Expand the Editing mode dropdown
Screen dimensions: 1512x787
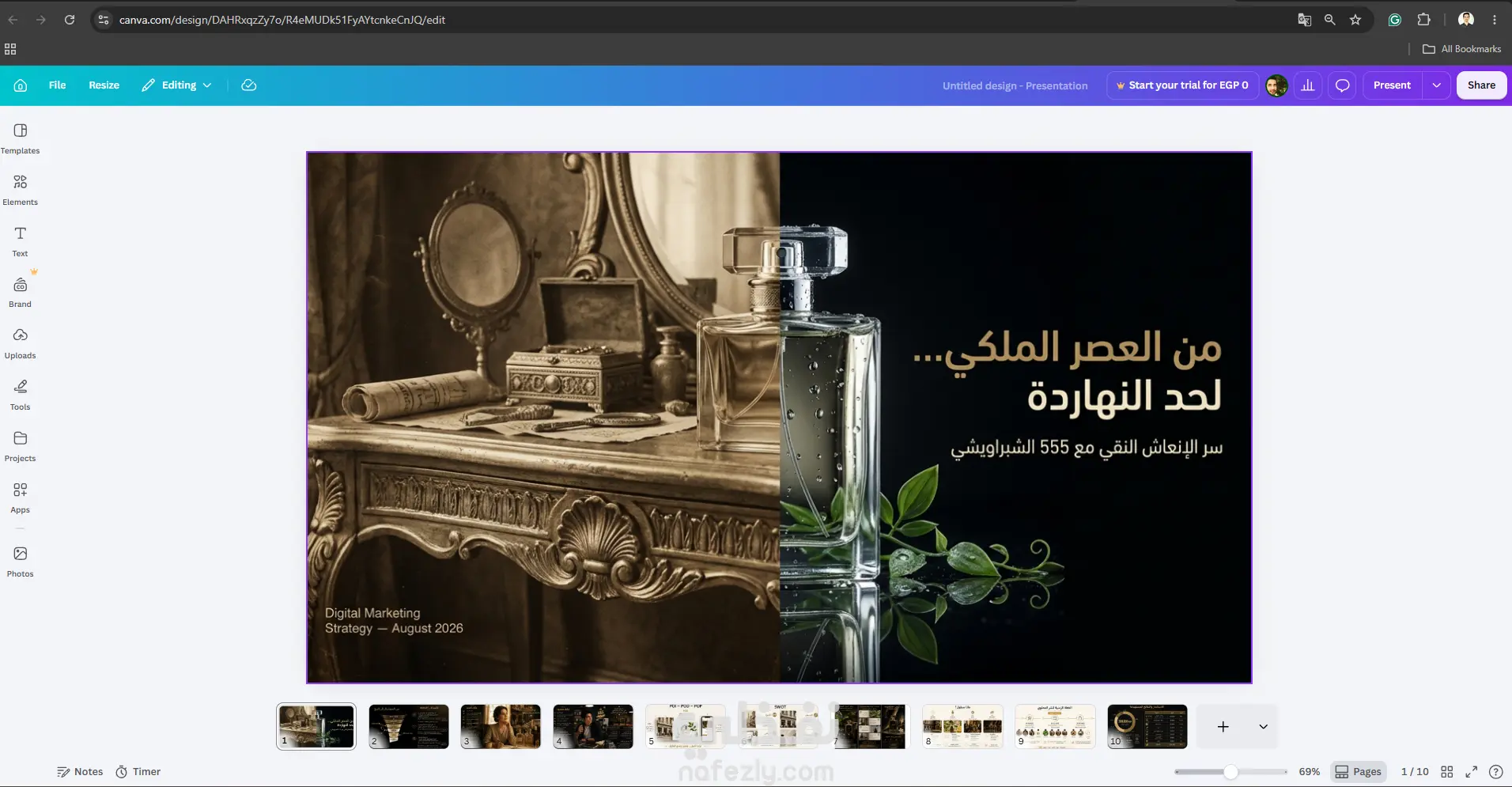[176, 85]
